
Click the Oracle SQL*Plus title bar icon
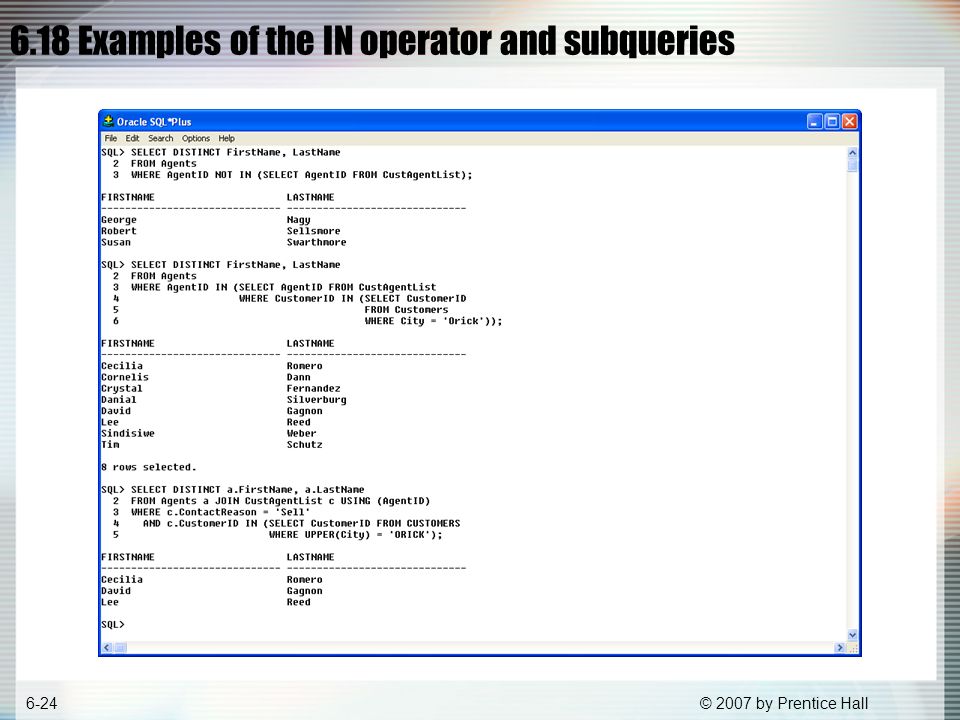coord(108,121)
